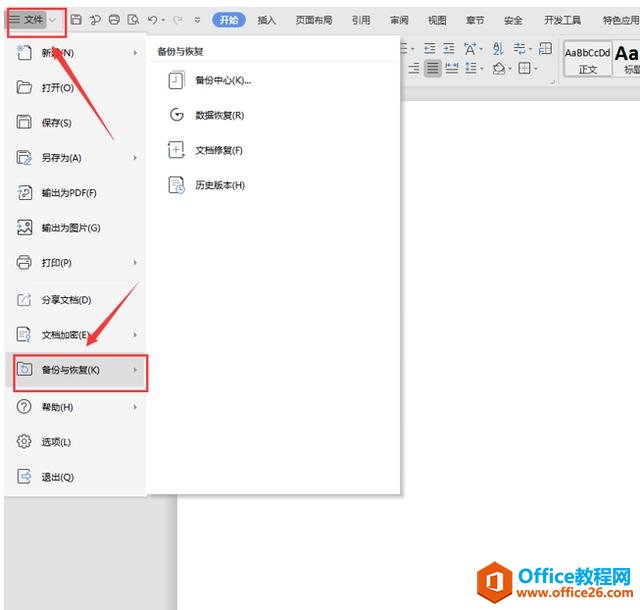Expand the 帮助(H) submenu arrow

point(135,407)
